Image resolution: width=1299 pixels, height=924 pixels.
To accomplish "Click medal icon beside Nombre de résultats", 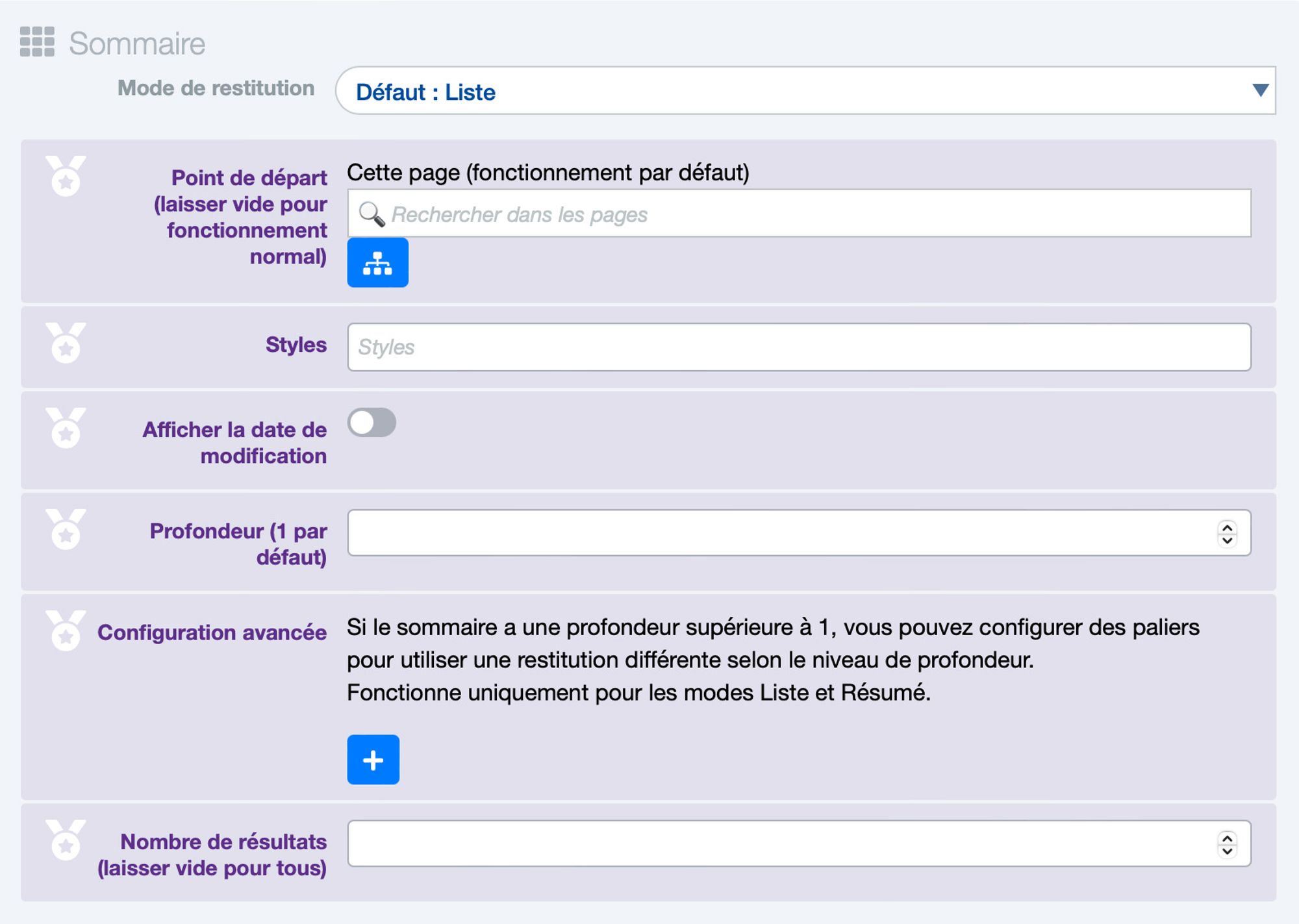I will (x=66, y=840).
